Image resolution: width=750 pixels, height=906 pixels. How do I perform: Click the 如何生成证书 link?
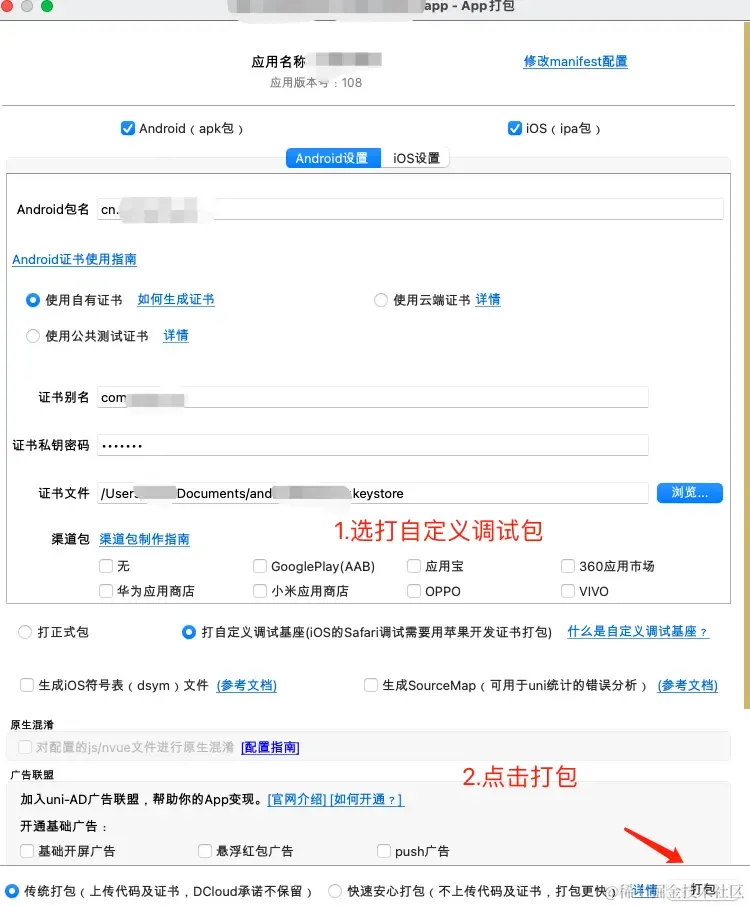coord(176,299)
